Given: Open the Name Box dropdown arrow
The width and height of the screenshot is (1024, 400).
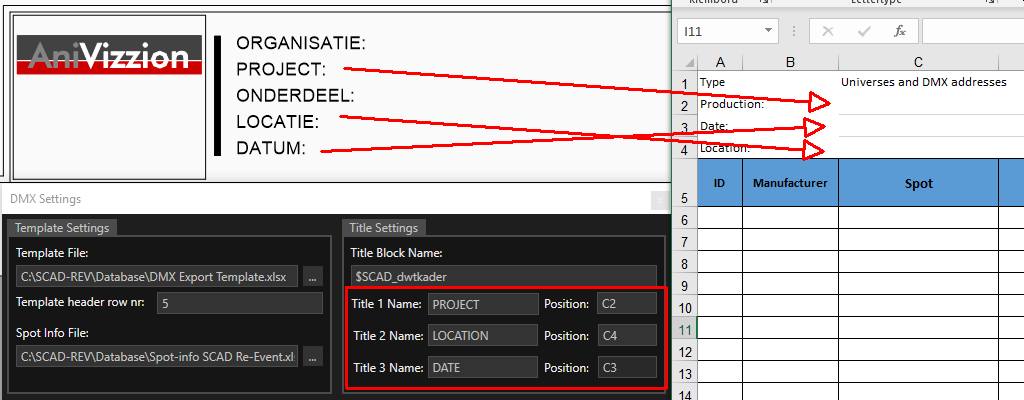Looking at the screenshot, I should [x=767, y=31].
